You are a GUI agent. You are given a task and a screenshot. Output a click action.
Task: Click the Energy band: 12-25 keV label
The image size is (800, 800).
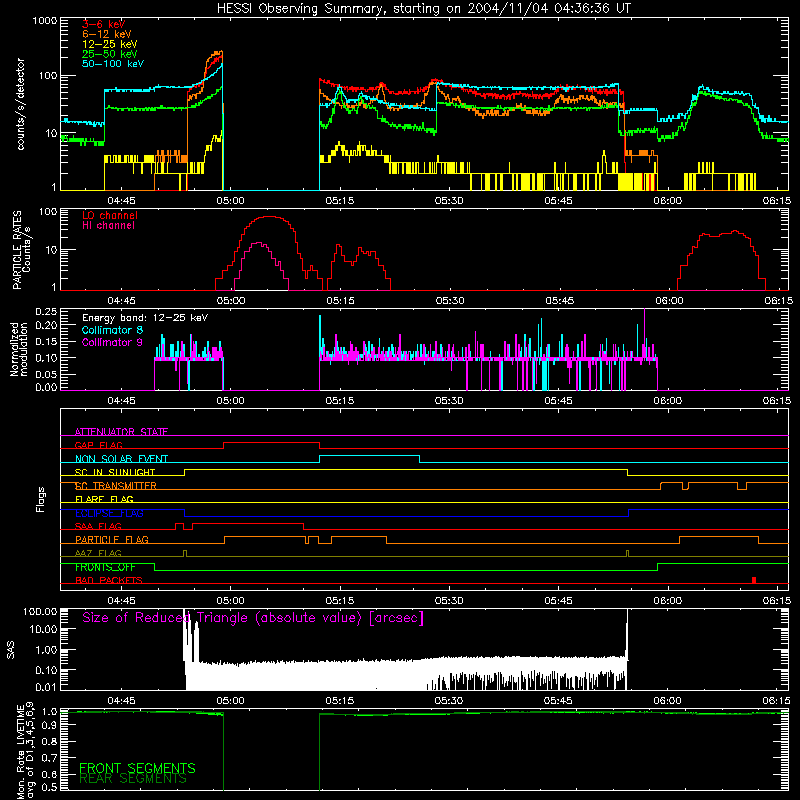point(145,318)
